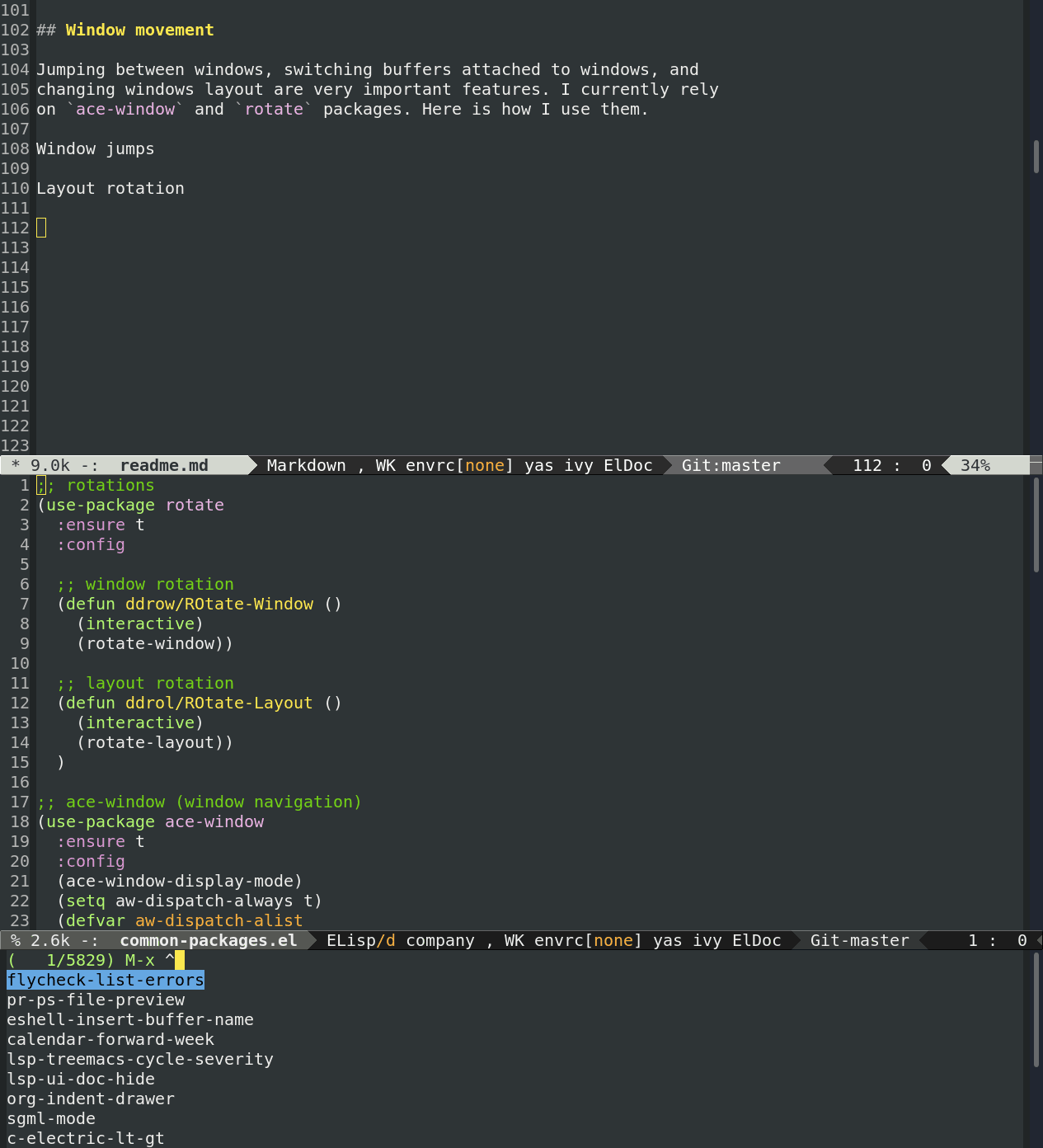The image size is (1043, 1148).
Task: Select c-electric-lt-gt entry
Action: click(x=86, y=1138)
